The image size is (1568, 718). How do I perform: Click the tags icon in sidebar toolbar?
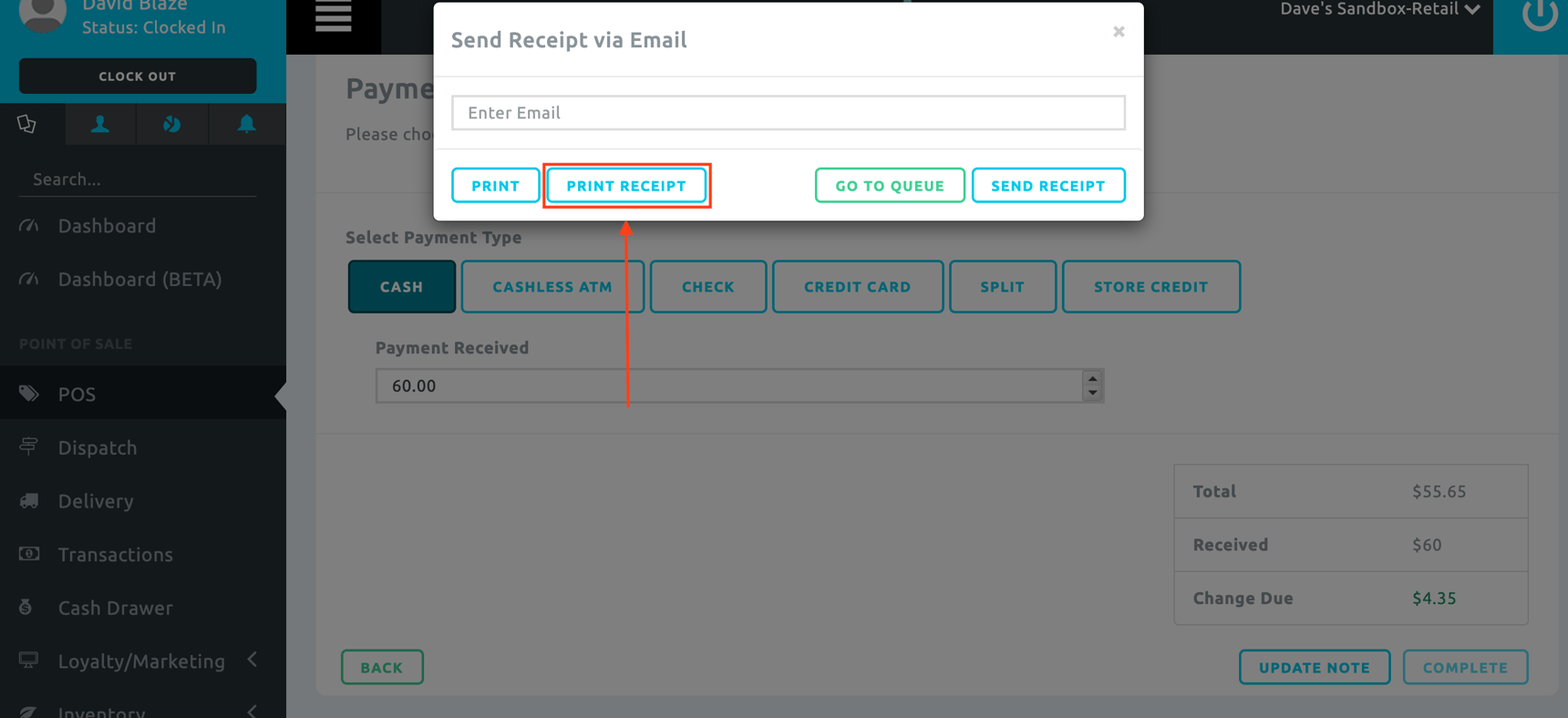[27, 124]
